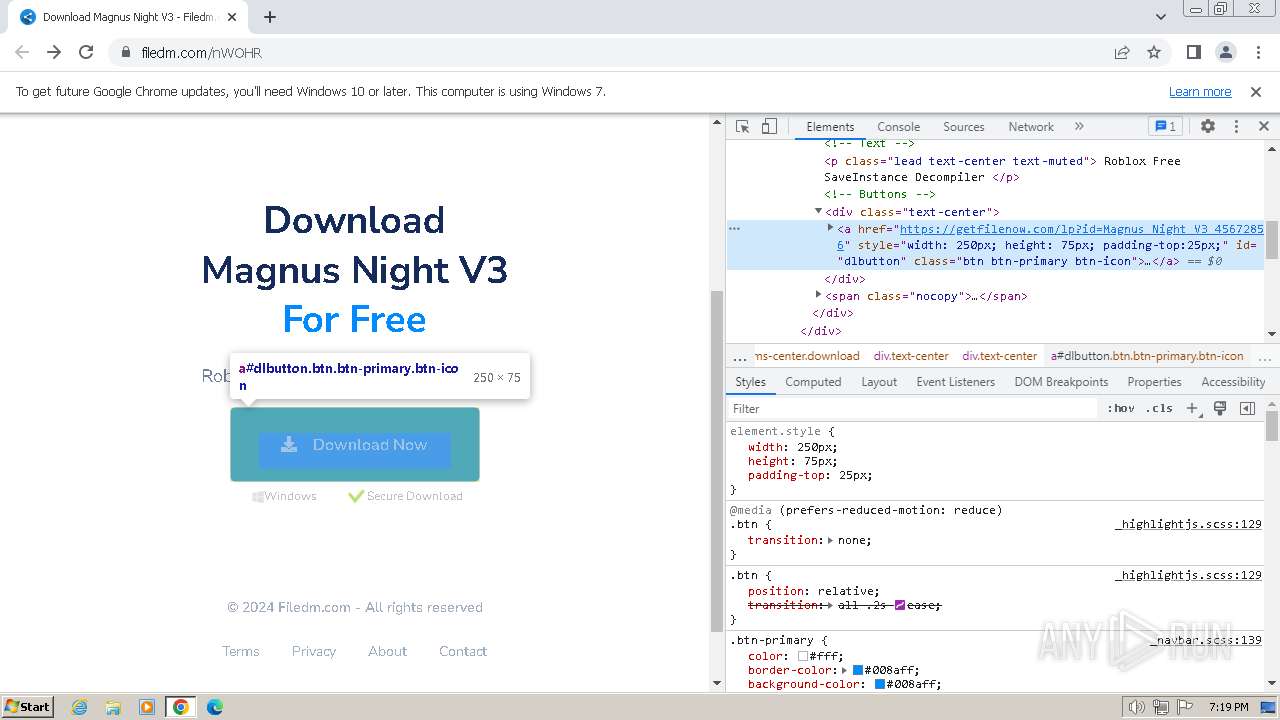Open DevTools customize three-dot menu
The width and height of the screenshot is (1280, 720).
tap(1236, 127)
